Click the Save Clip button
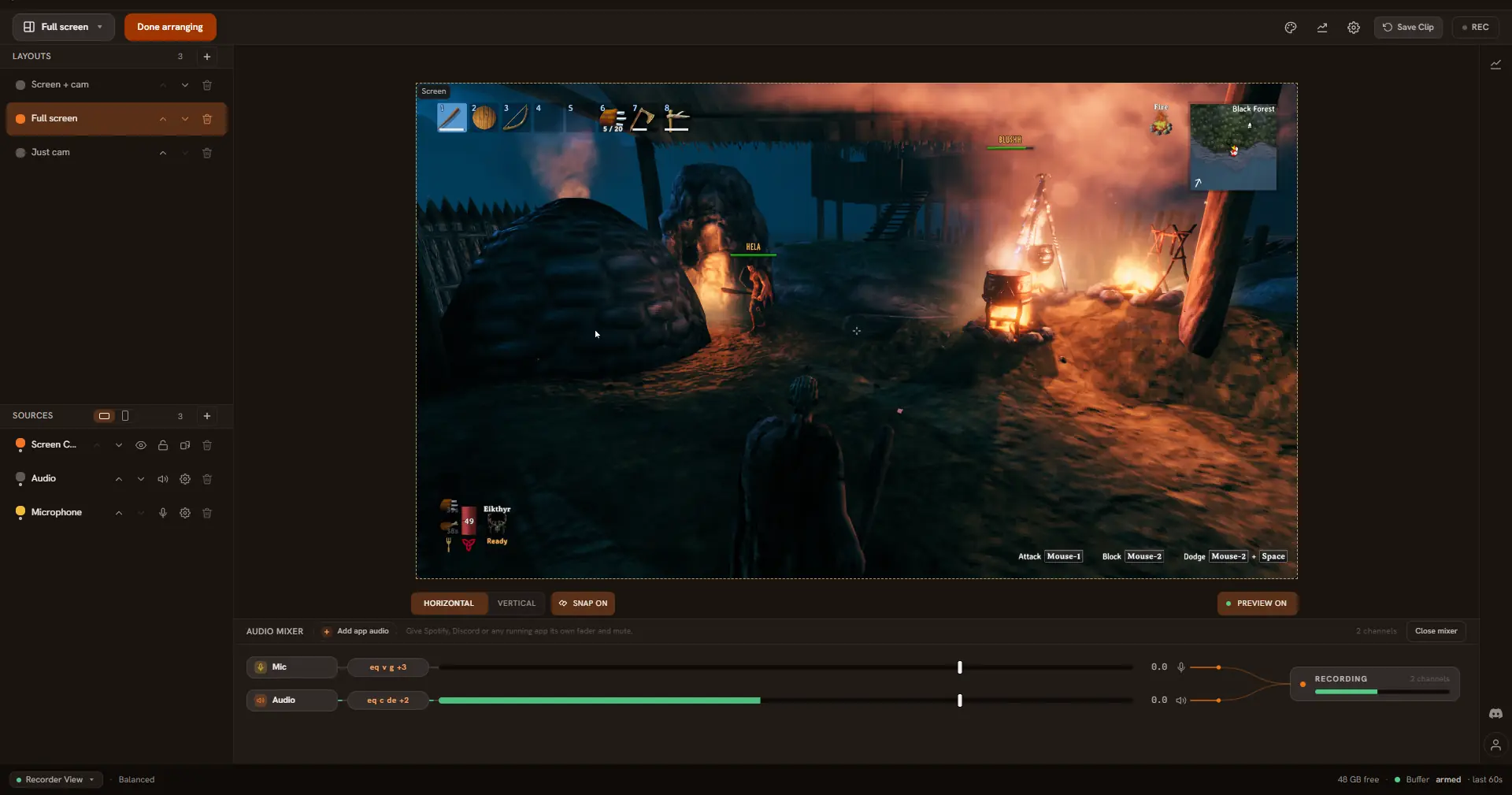 point(1408,28)
